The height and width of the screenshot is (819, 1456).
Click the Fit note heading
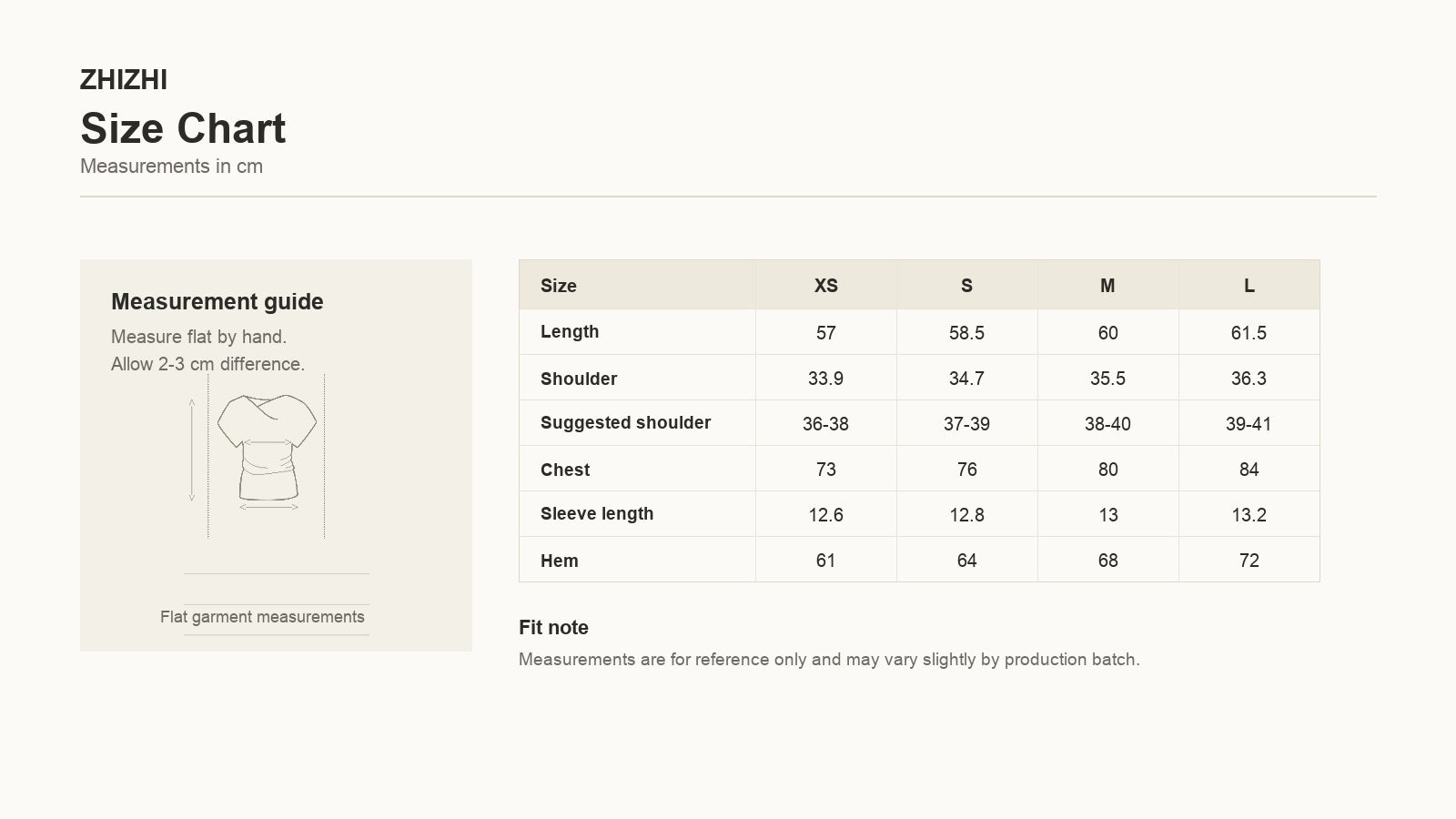[553, 628]
